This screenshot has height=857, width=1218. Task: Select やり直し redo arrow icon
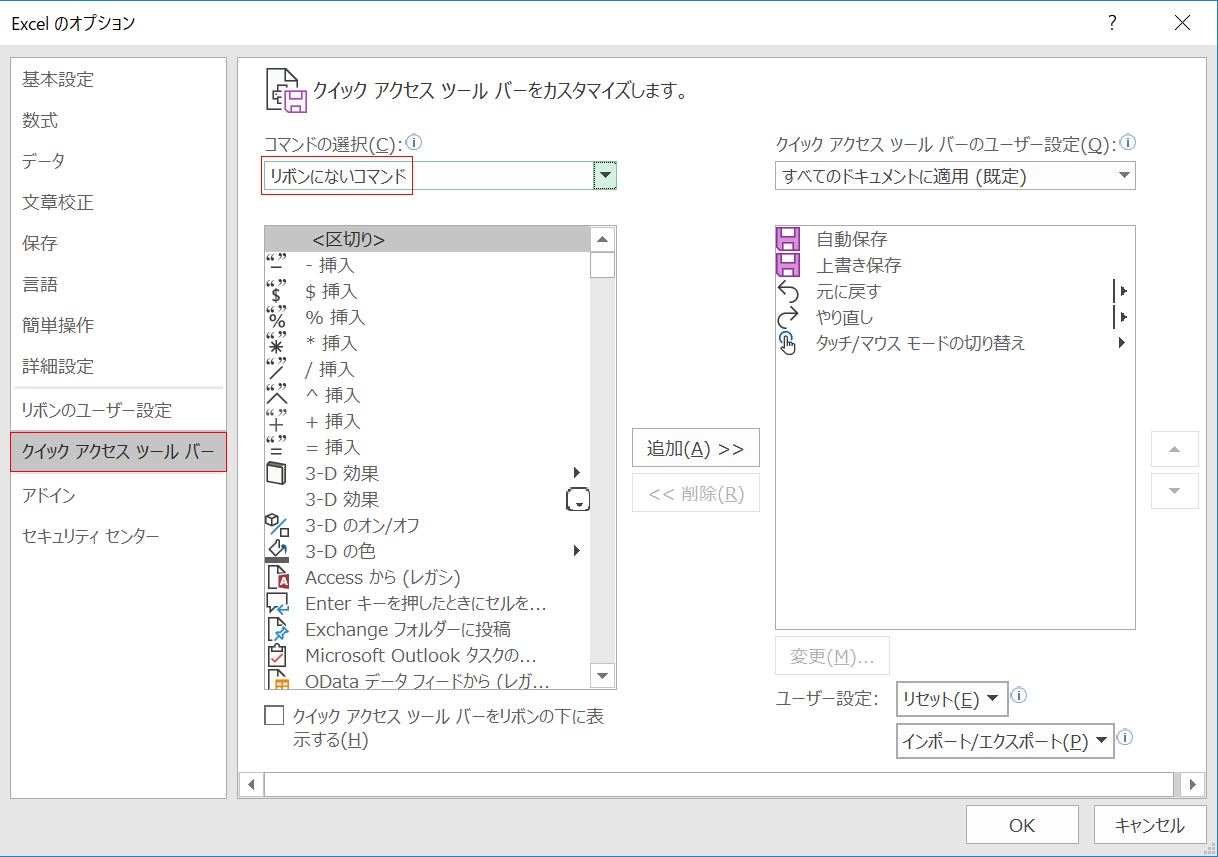coord(788,317)
